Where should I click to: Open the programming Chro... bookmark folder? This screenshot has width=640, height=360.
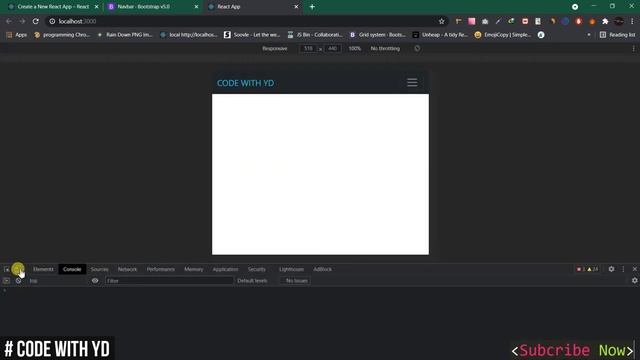[x=62, y=35]
